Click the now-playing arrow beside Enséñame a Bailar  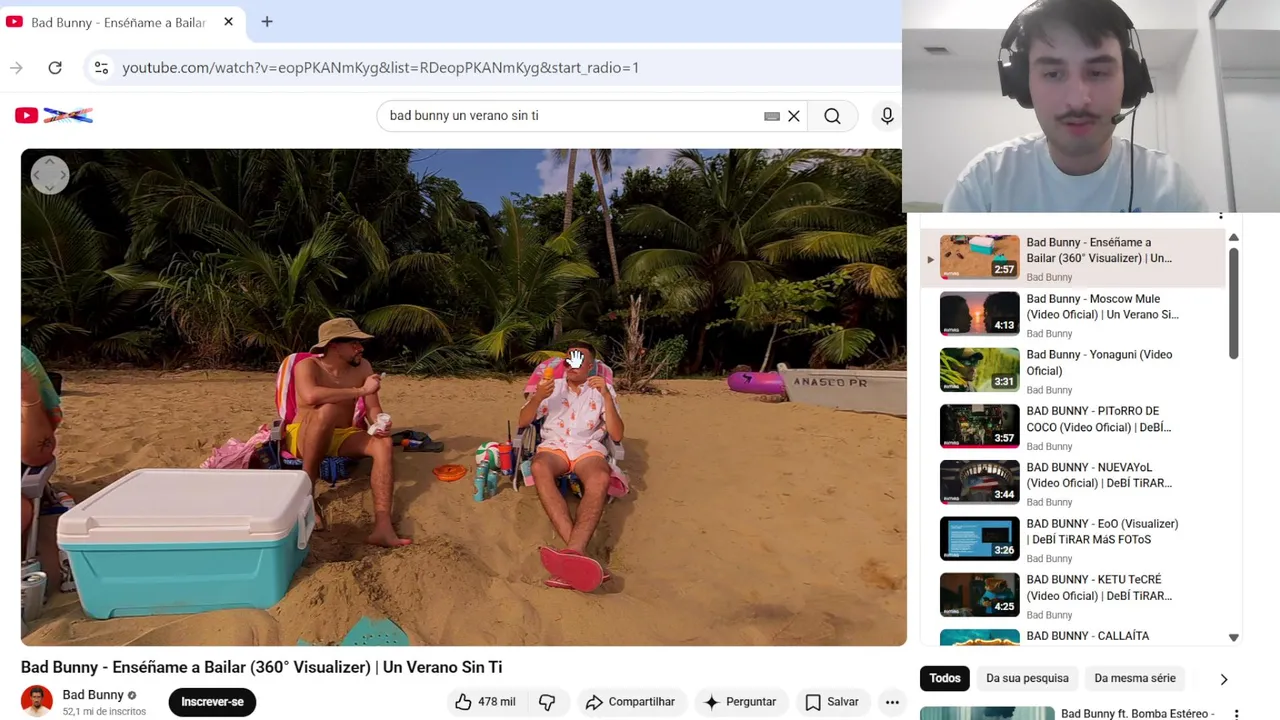(930, 259)
